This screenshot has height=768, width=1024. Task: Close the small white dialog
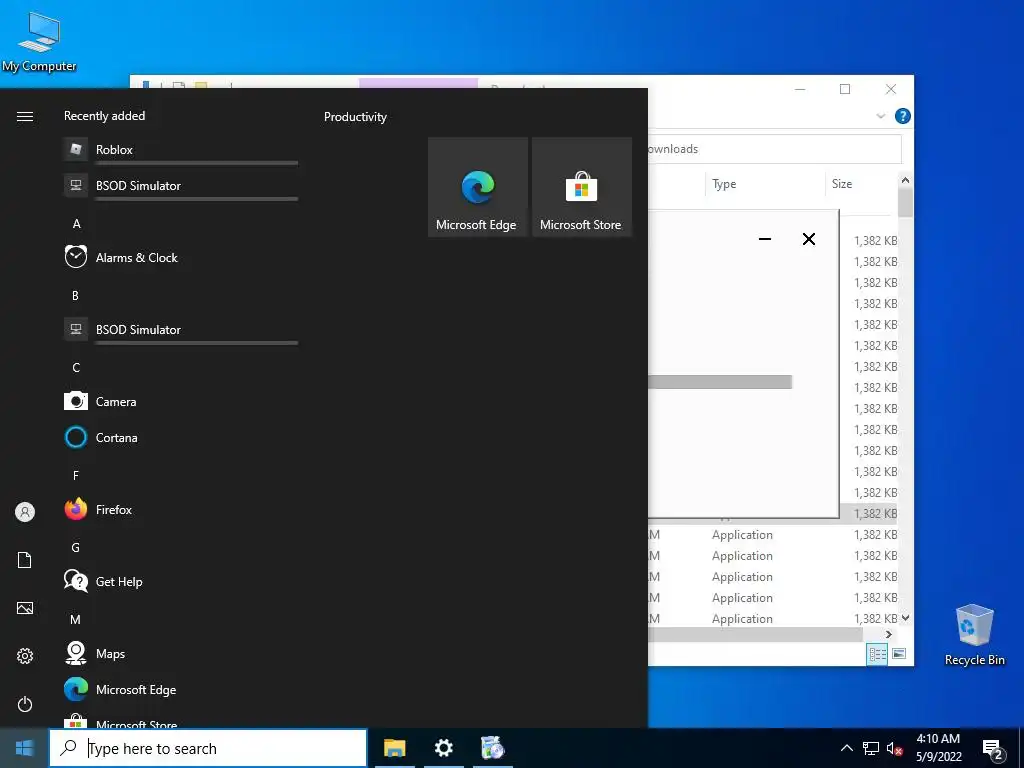click(x=808, y=239)
